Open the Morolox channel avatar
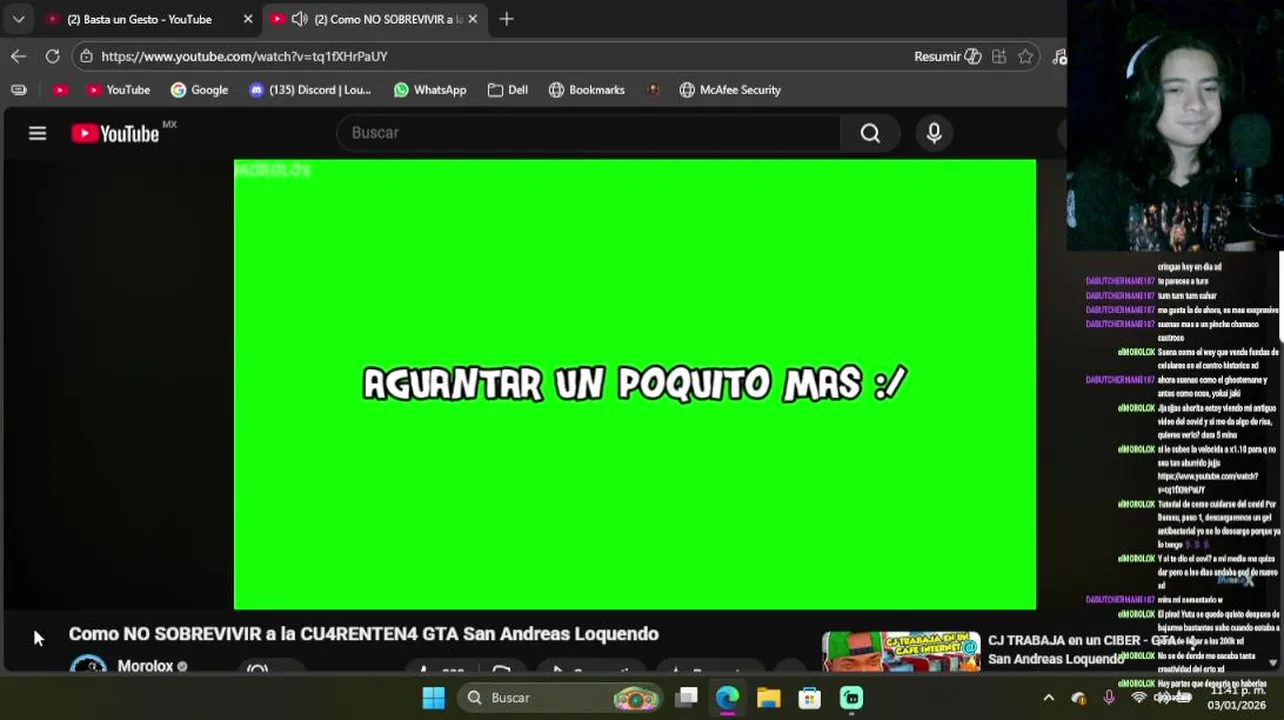The width and height of the screenshot is (1284, 720). (x=88, y=665)
